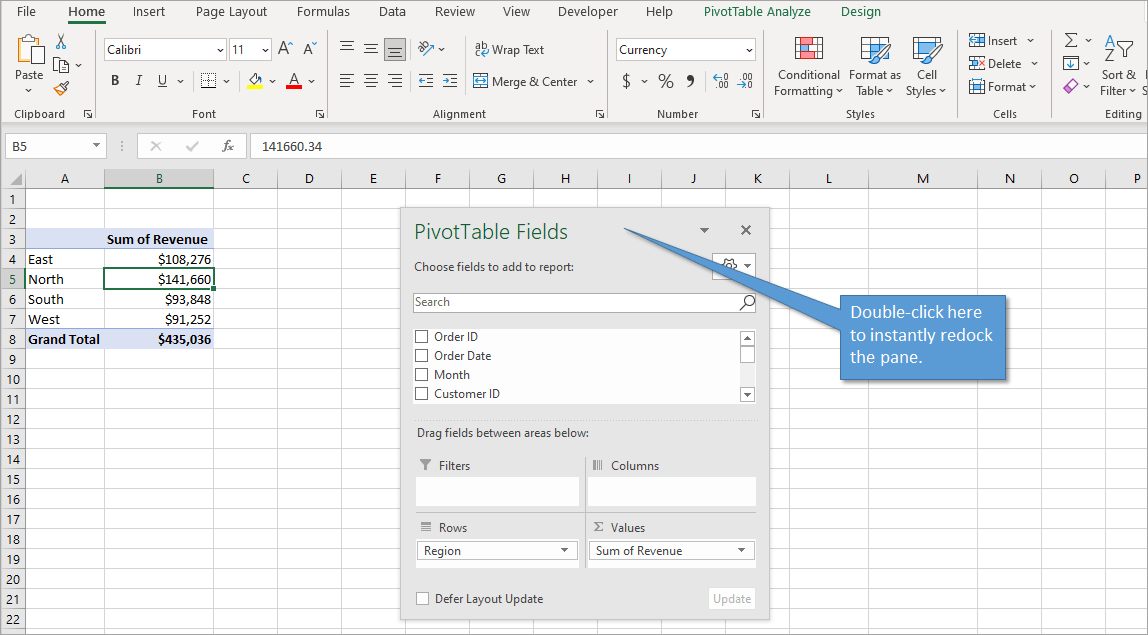Screen dimensions: 1148x635
Task: Center text horizontally
Action: tap(371, 81)
